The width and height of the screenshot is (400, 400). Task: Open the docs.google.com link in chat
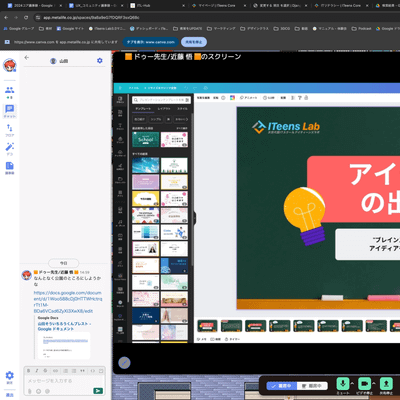68,302
